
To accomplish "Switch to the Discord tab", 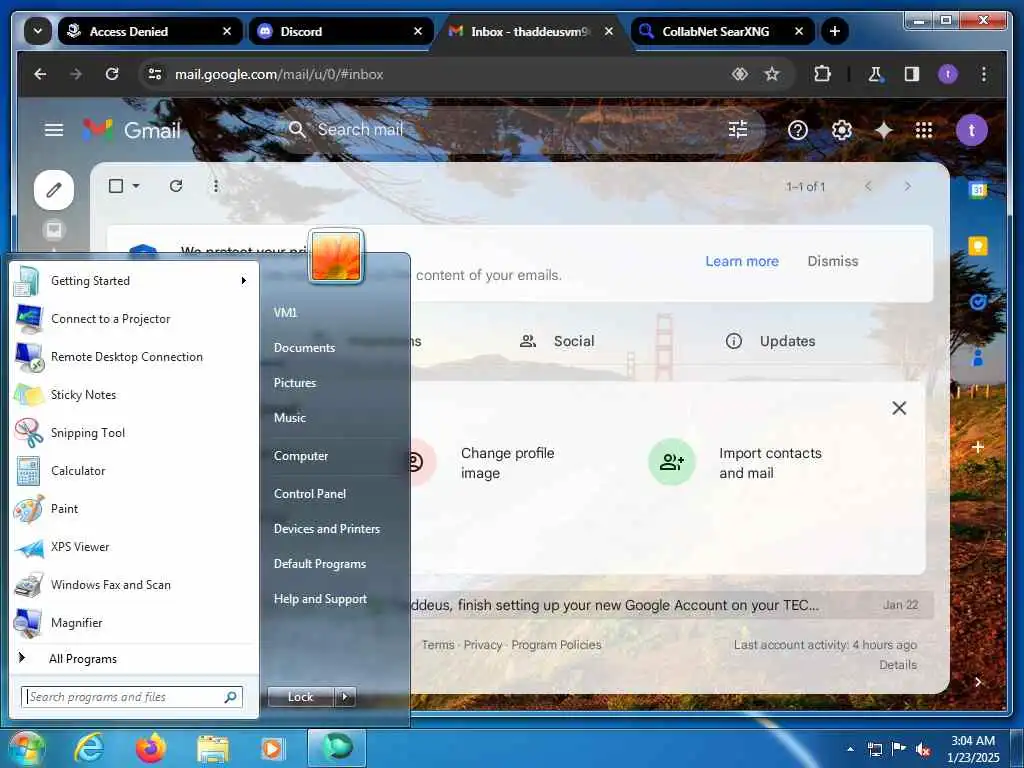I will point(341,31).
